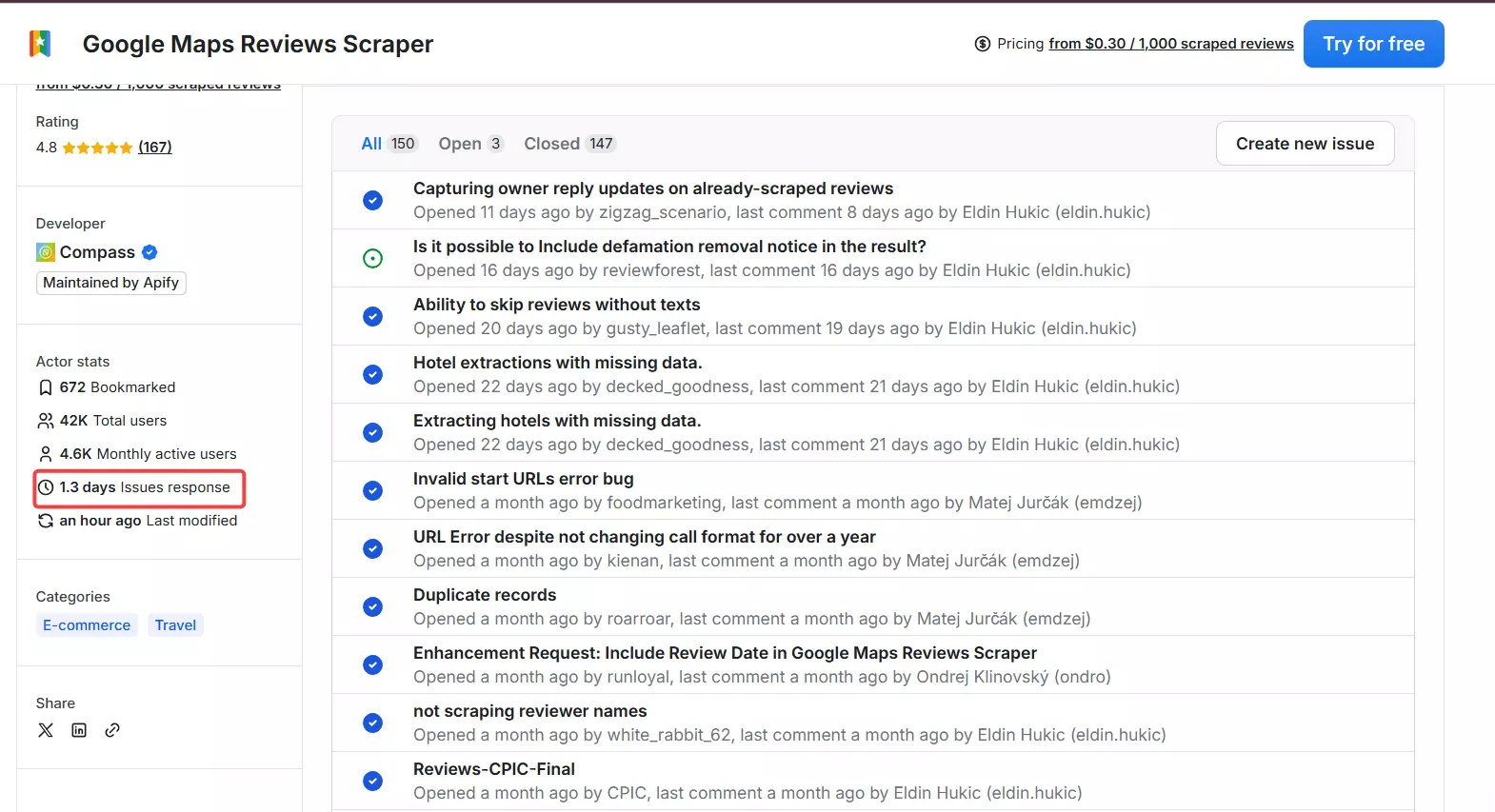The image size is (1495, 812).
Task: Click the Create new issue button
Action: tap(1305, 144)
